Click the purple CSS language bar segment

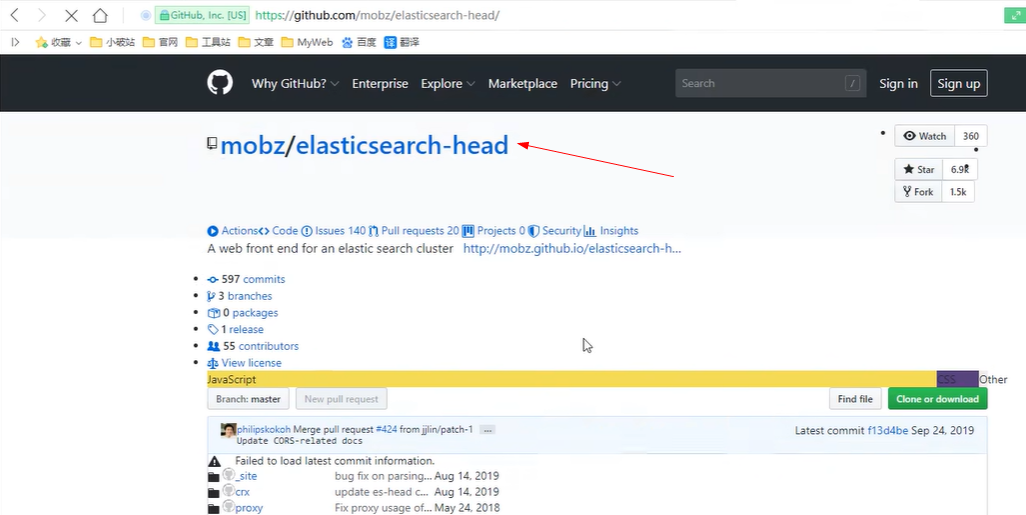957,380
